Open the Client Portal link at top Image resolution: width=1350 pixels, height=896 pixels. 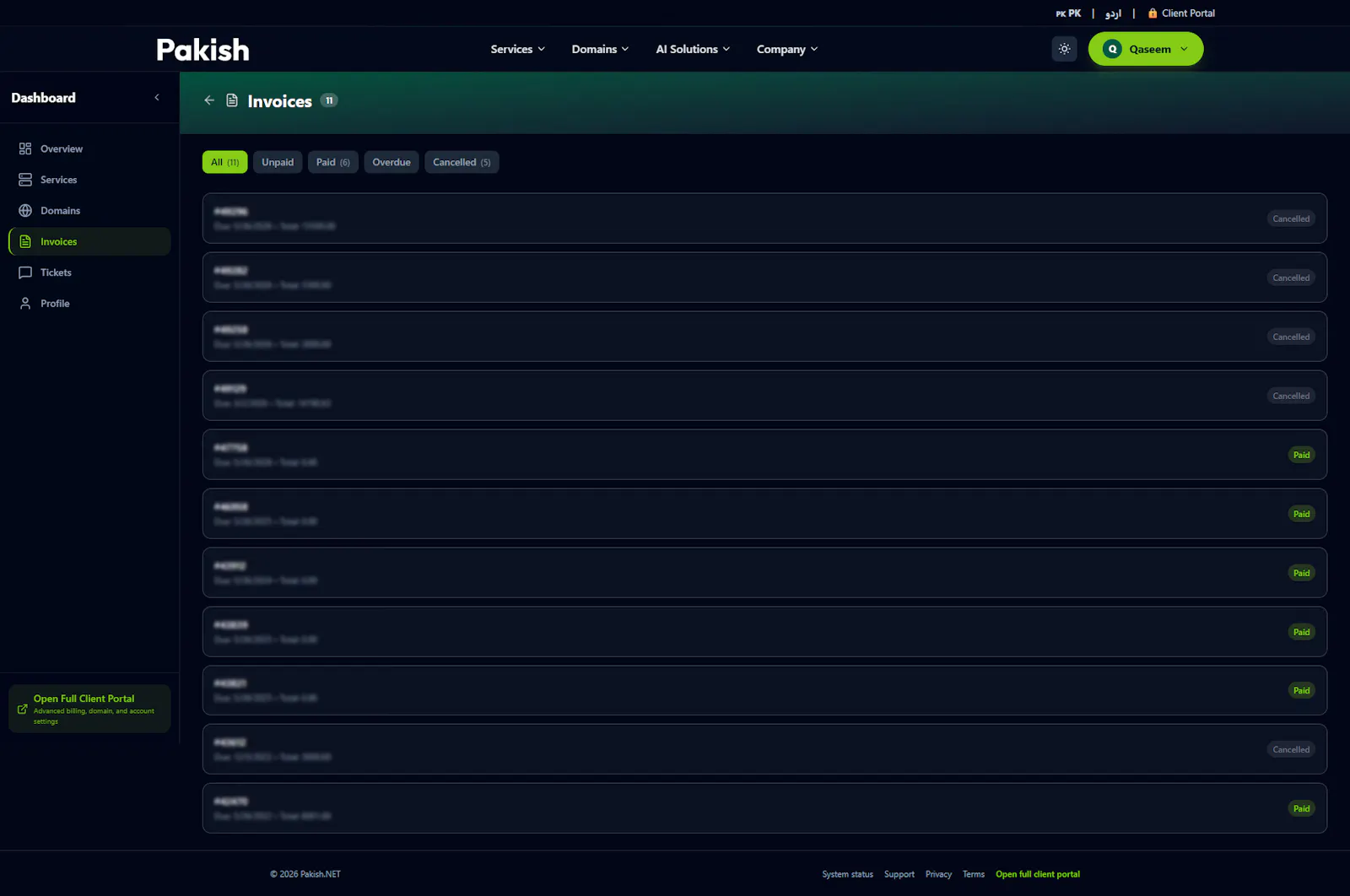point(1181,13)
